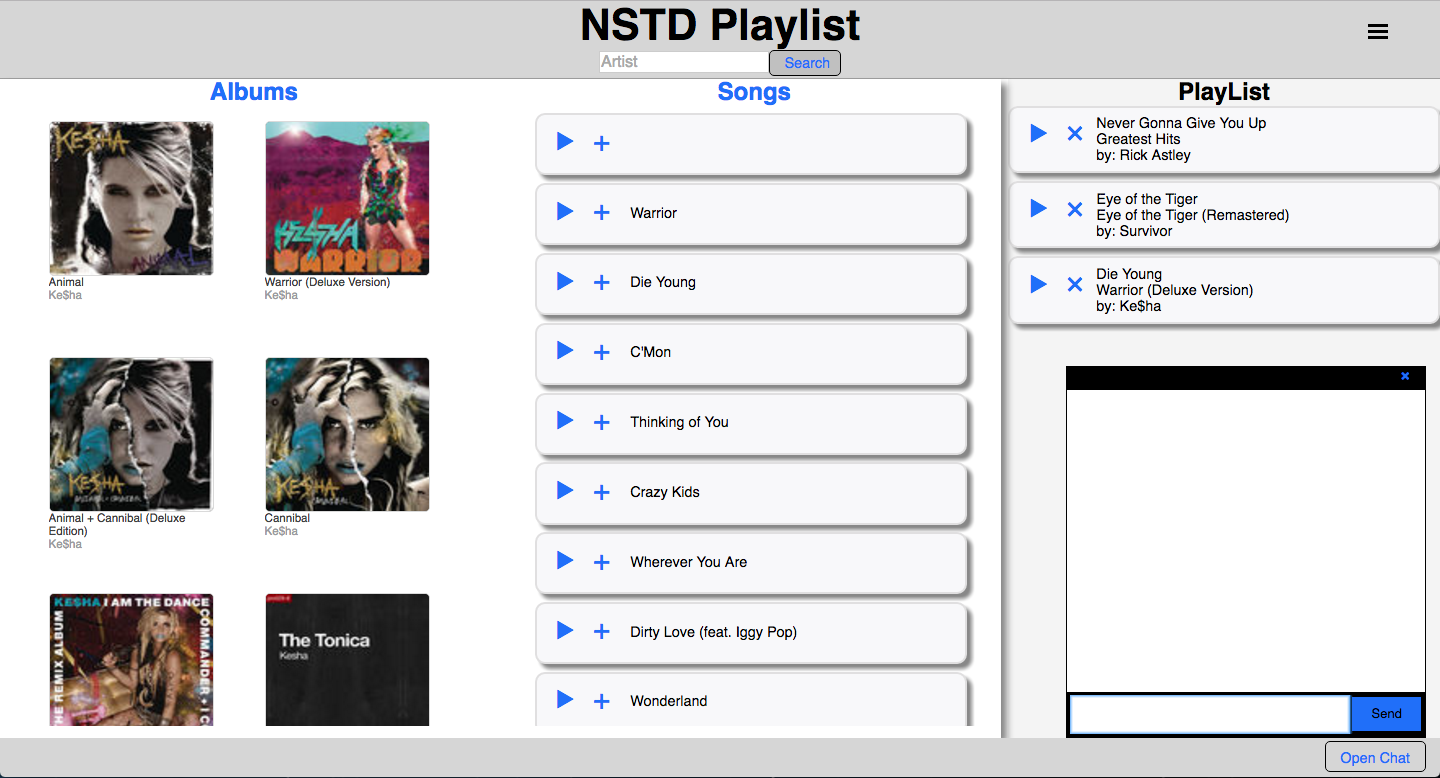The height and width of the screenshot is (778, 1440).
Task: Click the Search button
Action: pos(804,62)
